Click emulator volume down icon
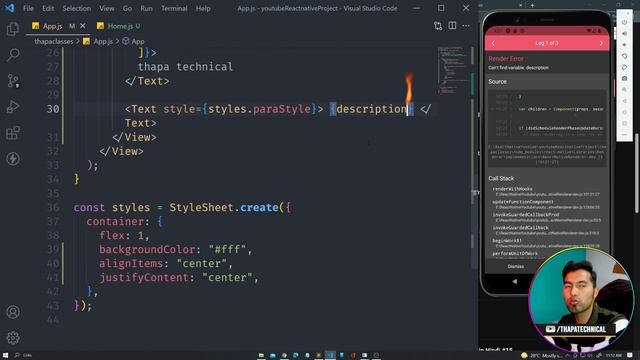The width and height of the screenshot is (640, 360). pyautogui.click(x=624, y=45)
